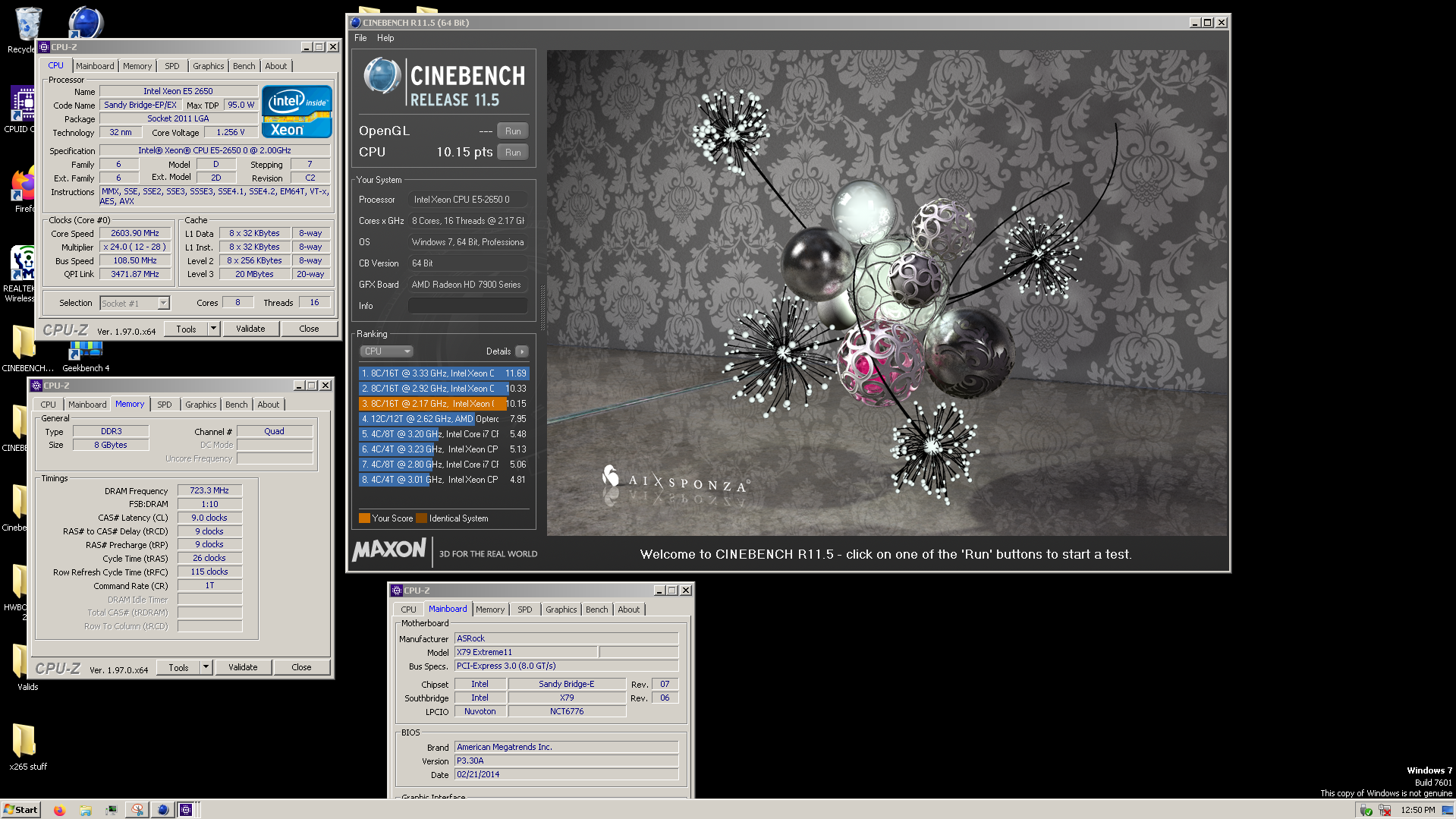
Task: Click the X79 Extreme11 model field
Action: click(525, 653)
